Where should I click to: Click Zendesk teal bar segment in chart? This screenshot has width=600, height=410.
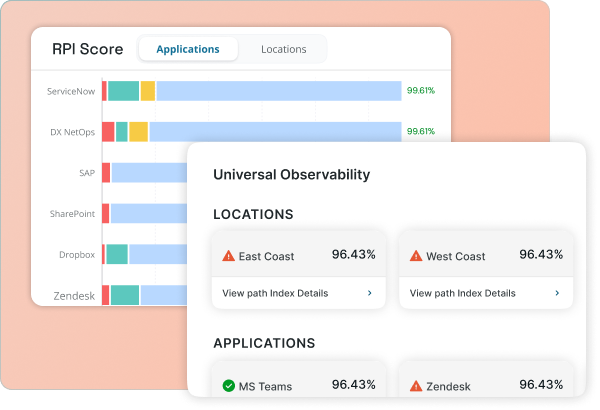coord(125,295)
